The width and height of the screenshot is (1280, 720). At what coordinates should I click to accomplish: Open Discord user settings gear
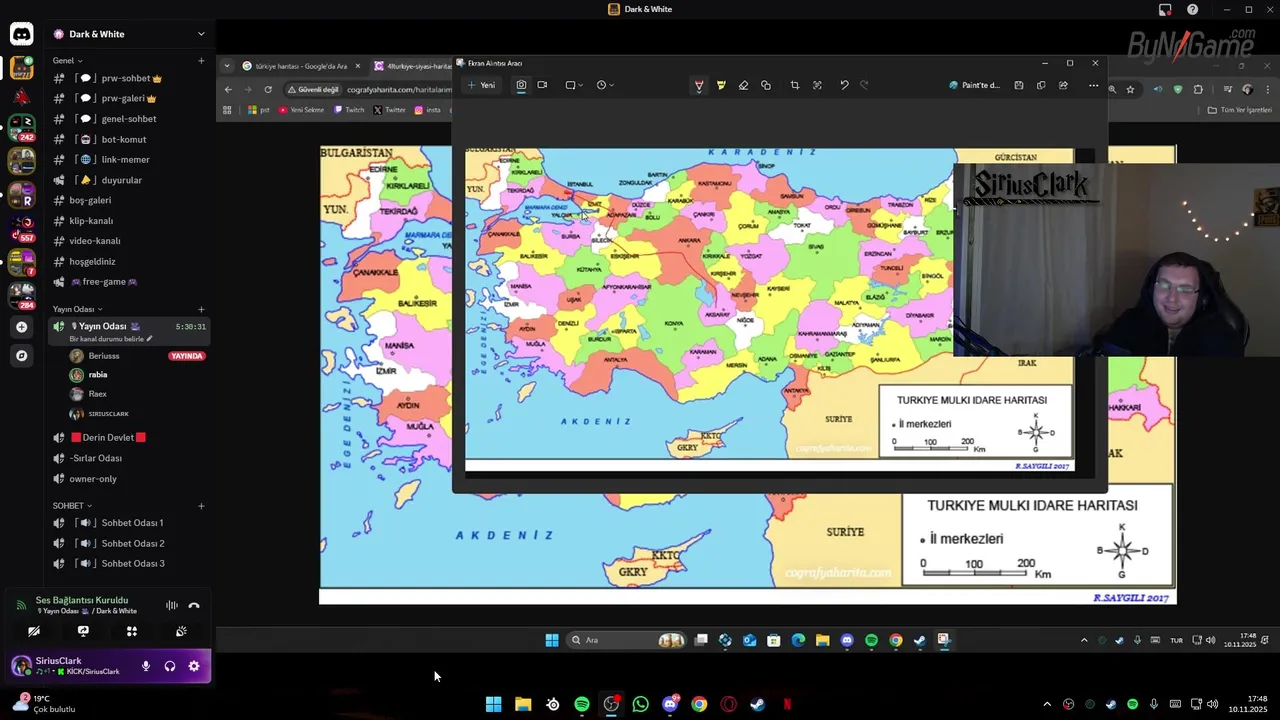pos(194,666)
